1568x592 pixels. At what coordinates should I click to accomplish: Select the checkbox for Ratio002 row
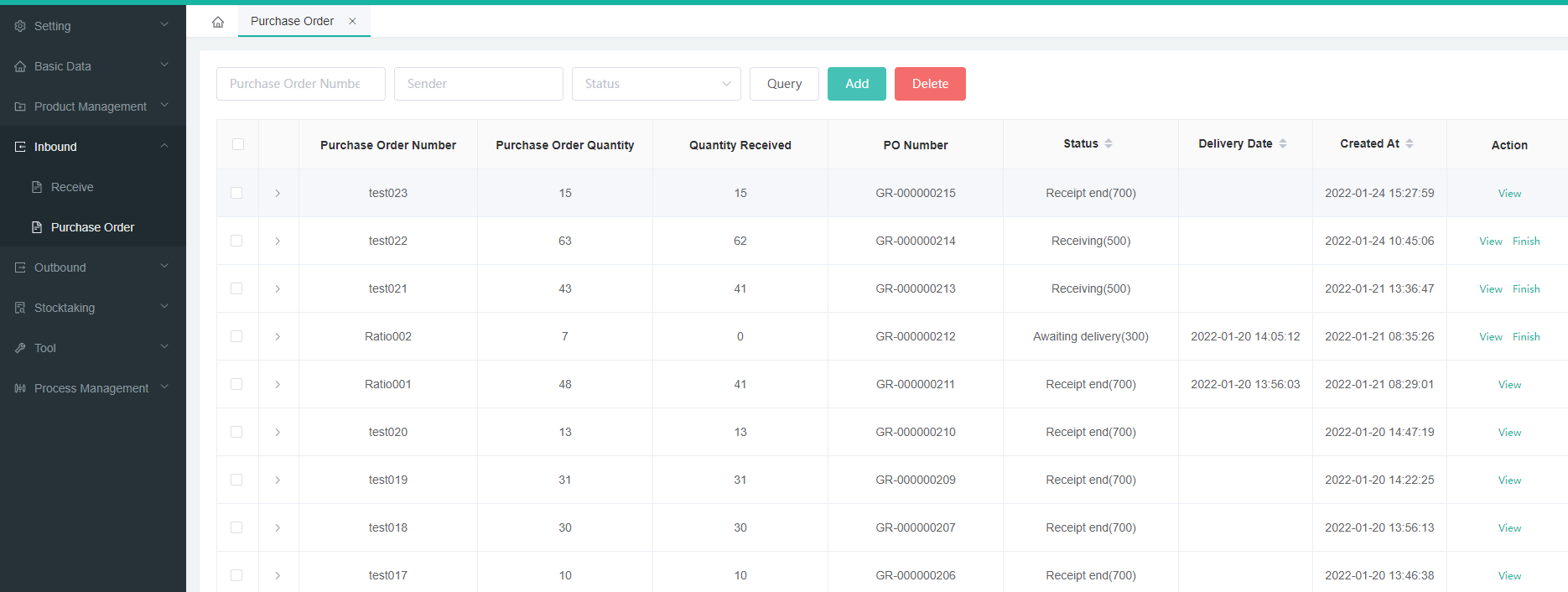(236, 336)
